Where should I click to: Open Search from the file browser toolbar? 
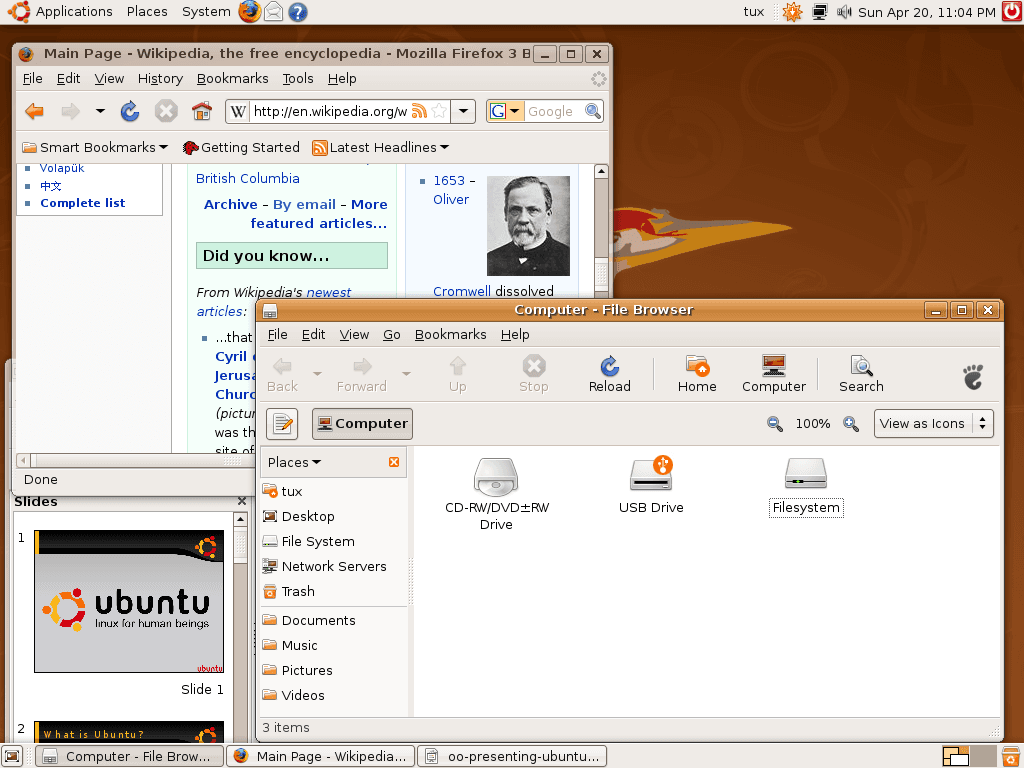(x=860, y=372)
